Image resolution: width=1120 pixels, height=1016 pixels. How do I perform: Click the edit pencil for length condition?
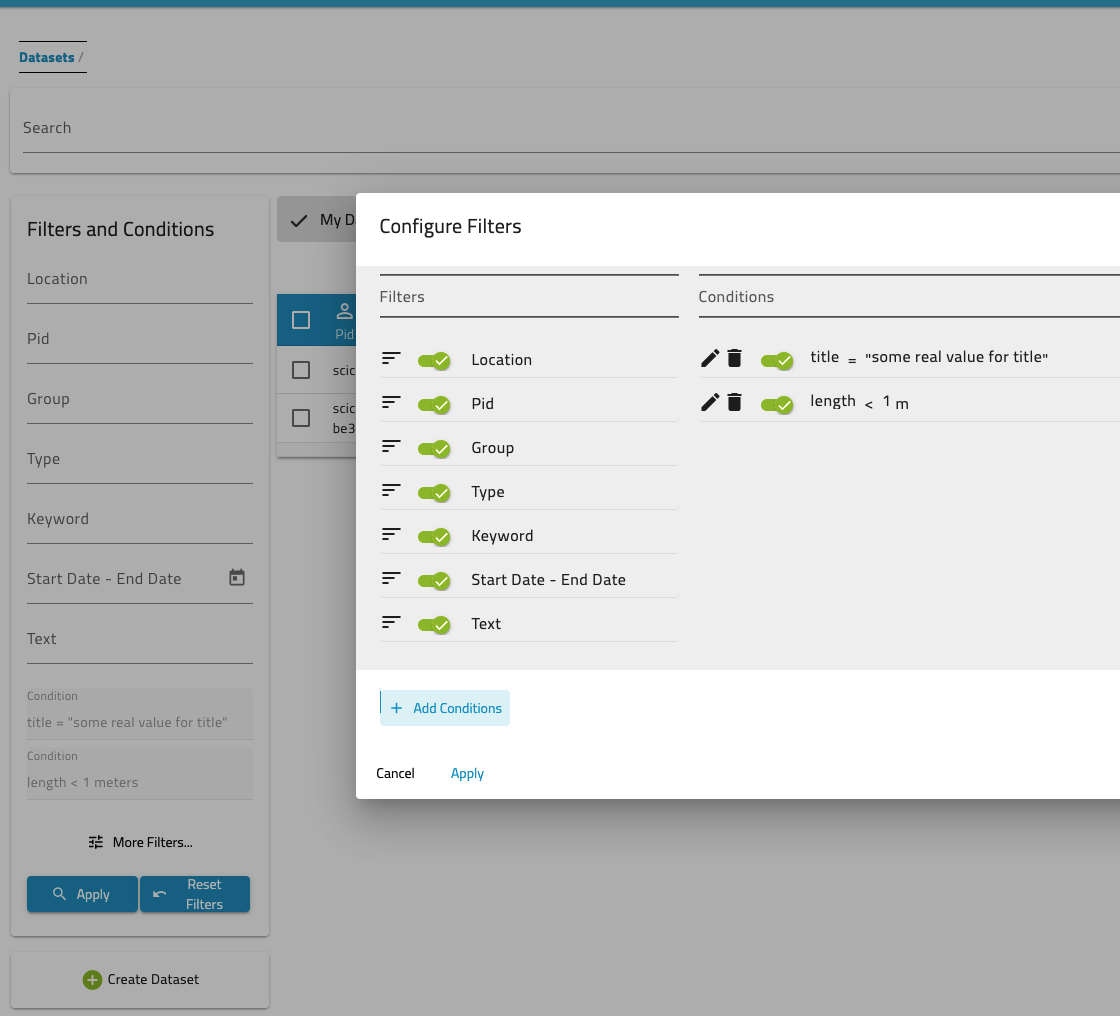coord(710,402)
